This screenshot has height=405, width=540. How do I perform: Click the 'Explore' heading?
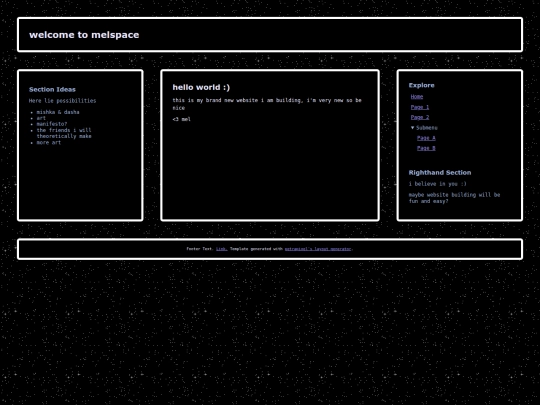[x=422, y=85]
